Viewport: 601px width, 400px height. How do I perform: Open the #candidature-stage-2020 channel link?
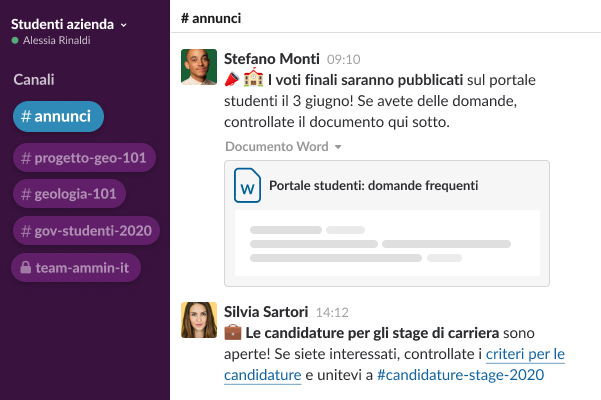point(462,376)
